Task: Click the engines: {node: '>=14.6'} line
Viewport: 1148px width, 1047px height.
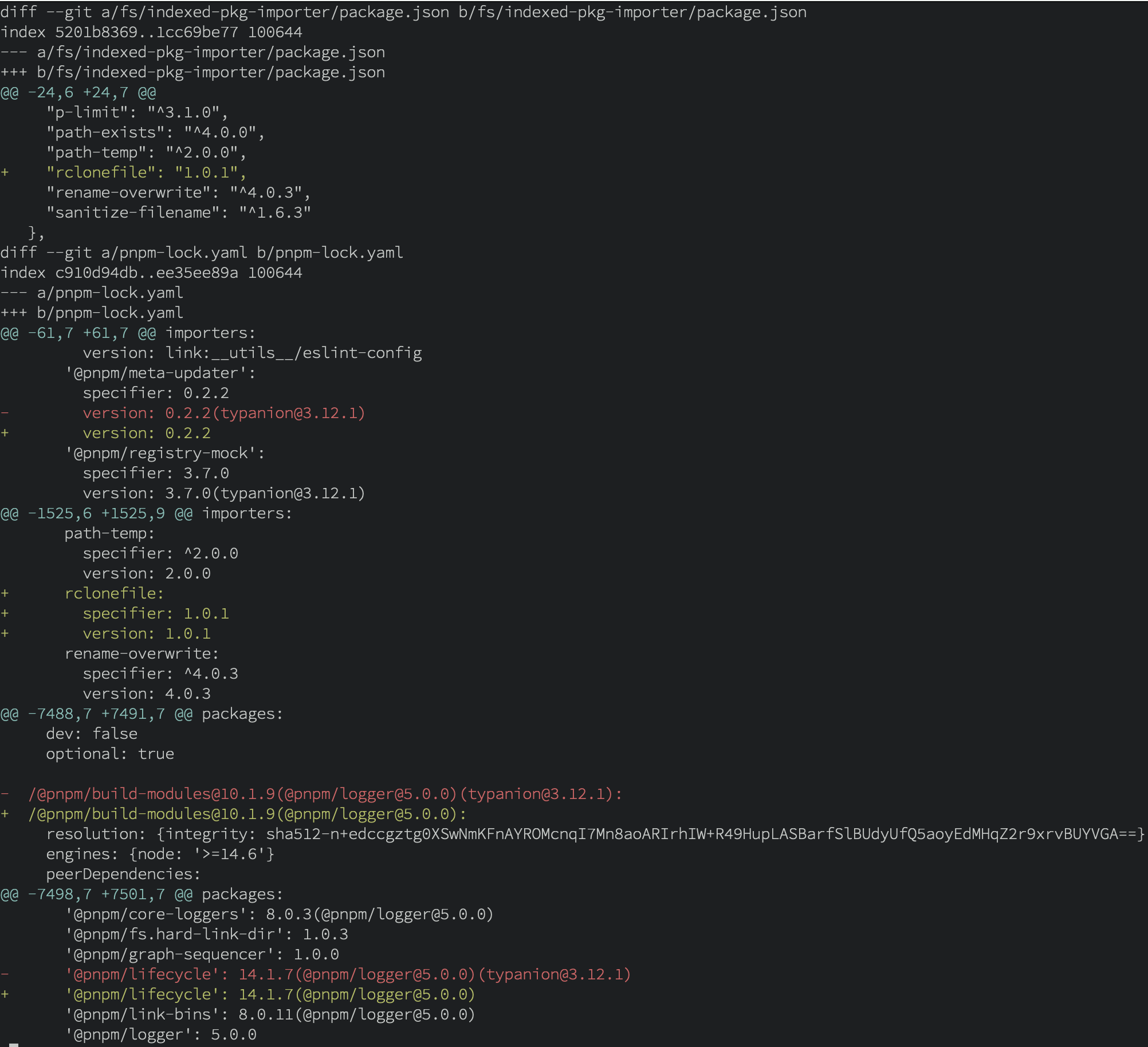Action: tap(160, 854)
